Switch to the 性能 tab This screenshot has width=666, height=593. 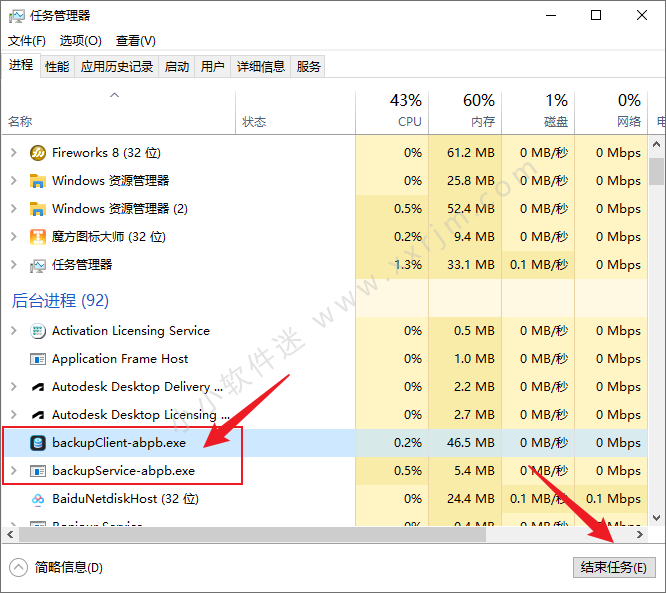point(57,67)
